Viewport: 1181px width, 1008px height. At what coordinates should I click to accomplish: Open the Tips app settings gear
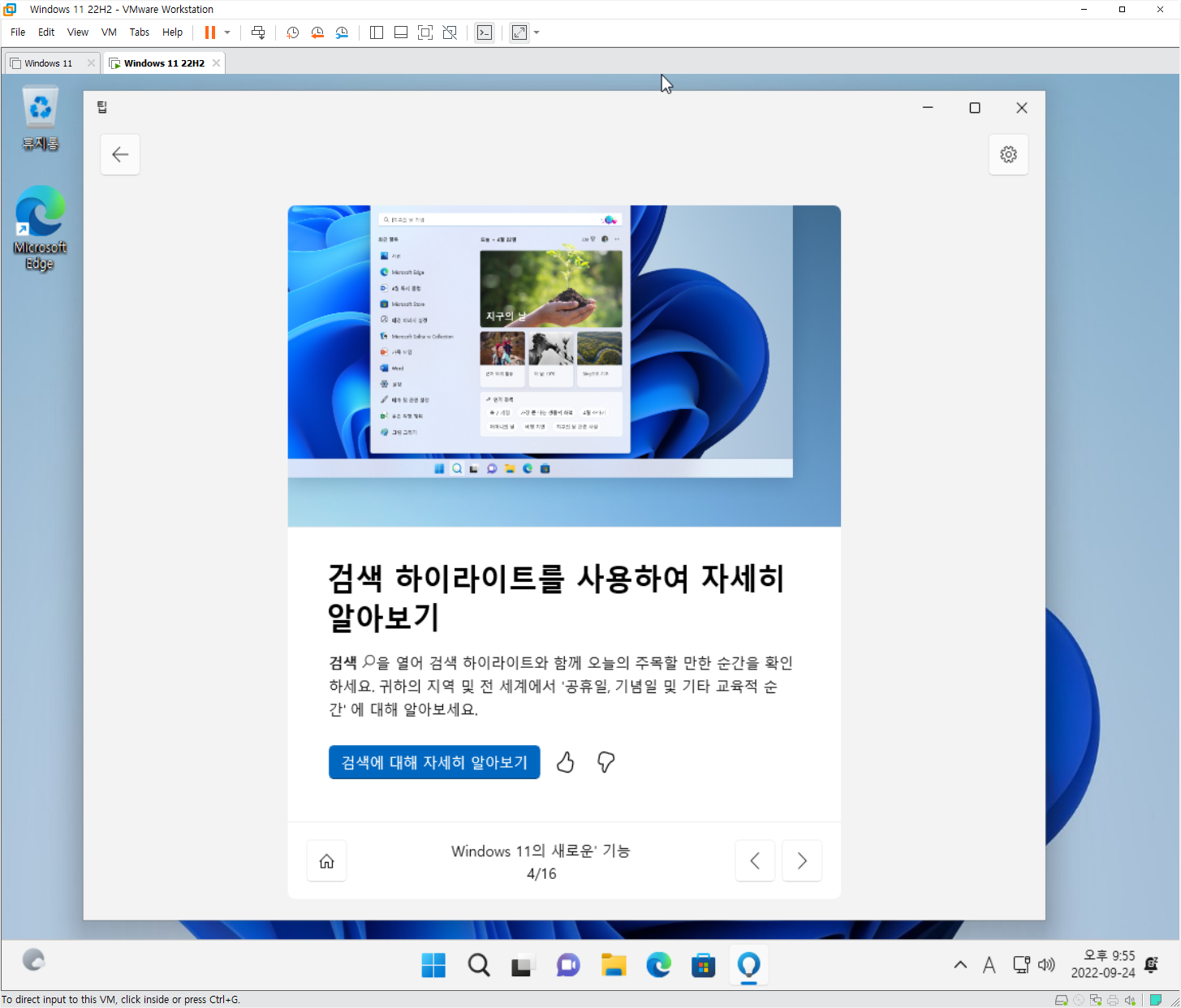point(1008,154)
